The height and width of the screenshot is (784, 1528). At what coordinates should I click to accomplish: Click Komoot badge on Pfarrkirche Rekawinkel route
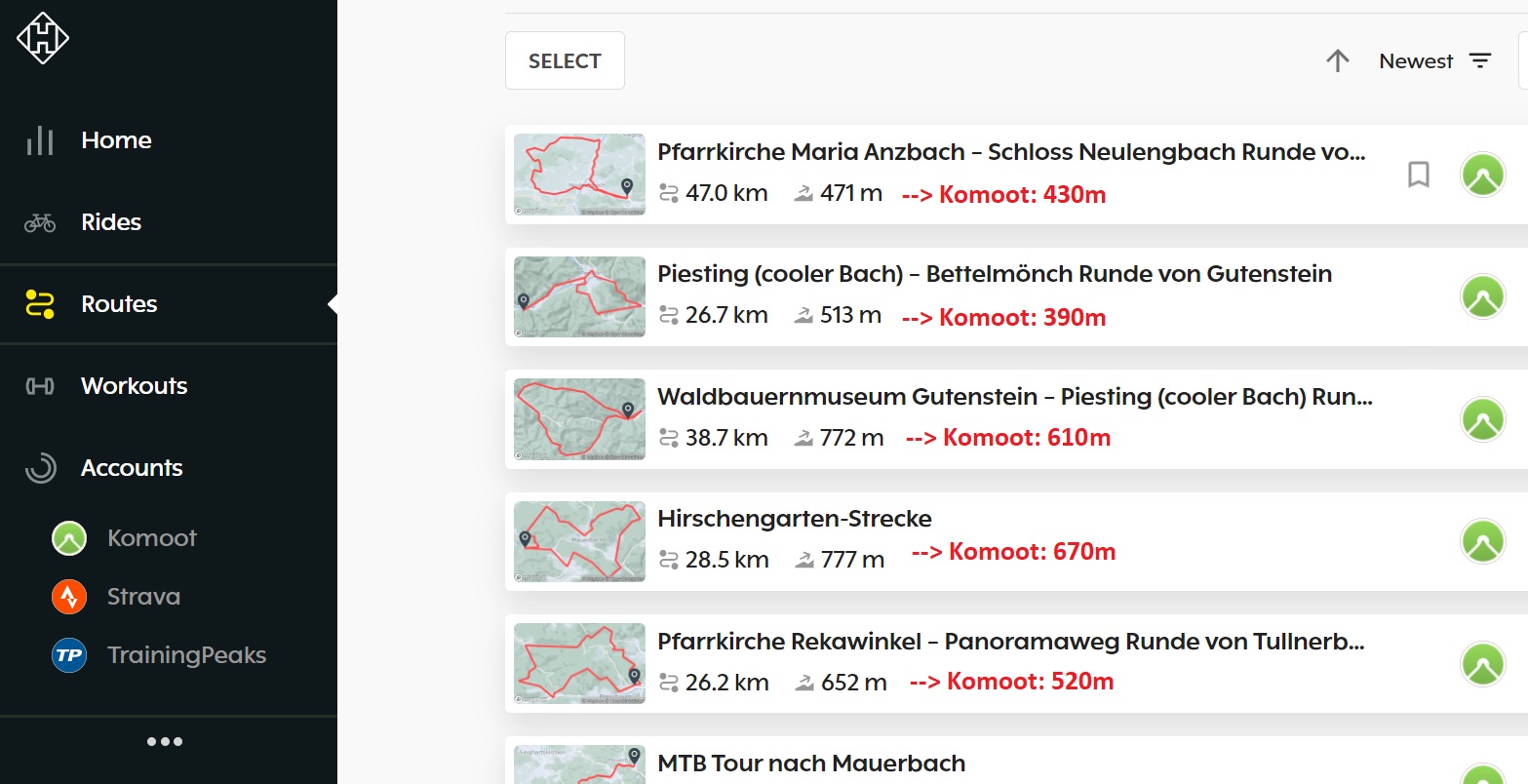point(1483,664)
